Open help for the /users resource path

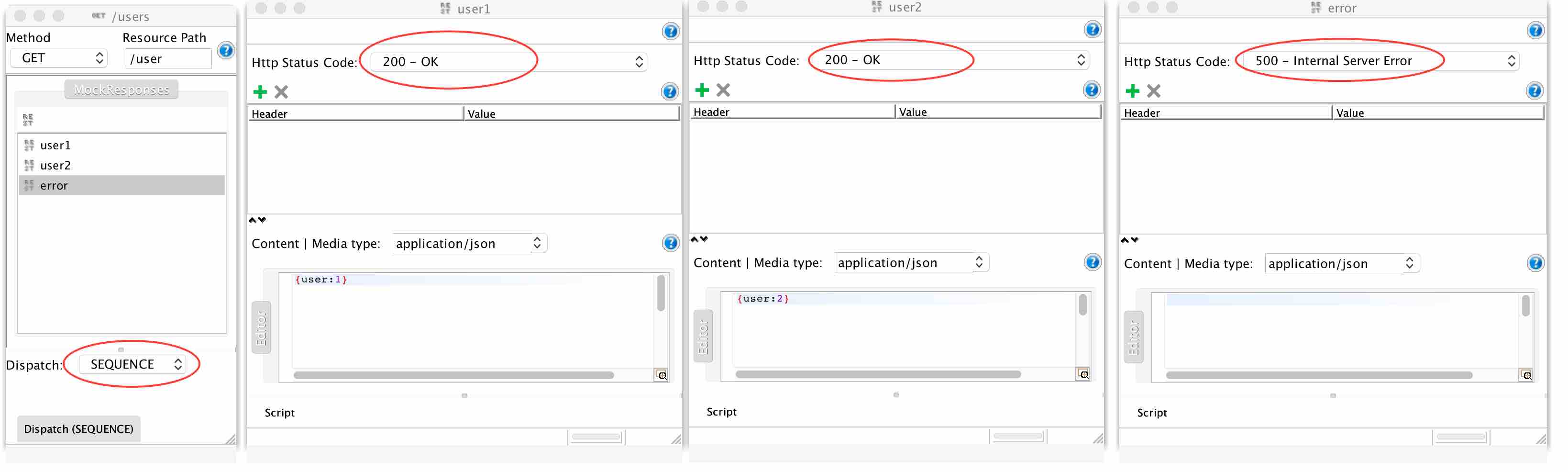(226, 51)
